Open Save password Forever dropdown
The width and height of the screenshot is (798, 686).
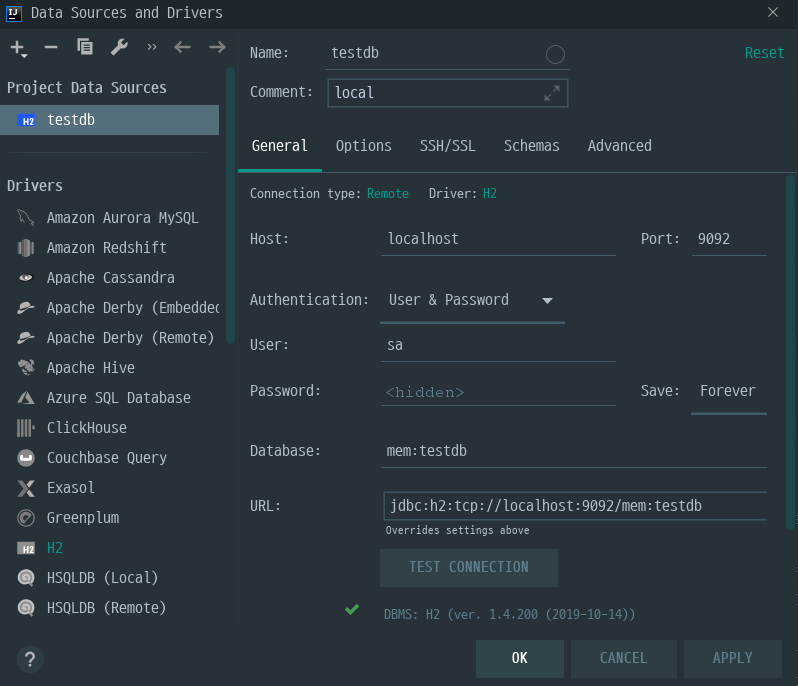point(729,391)
